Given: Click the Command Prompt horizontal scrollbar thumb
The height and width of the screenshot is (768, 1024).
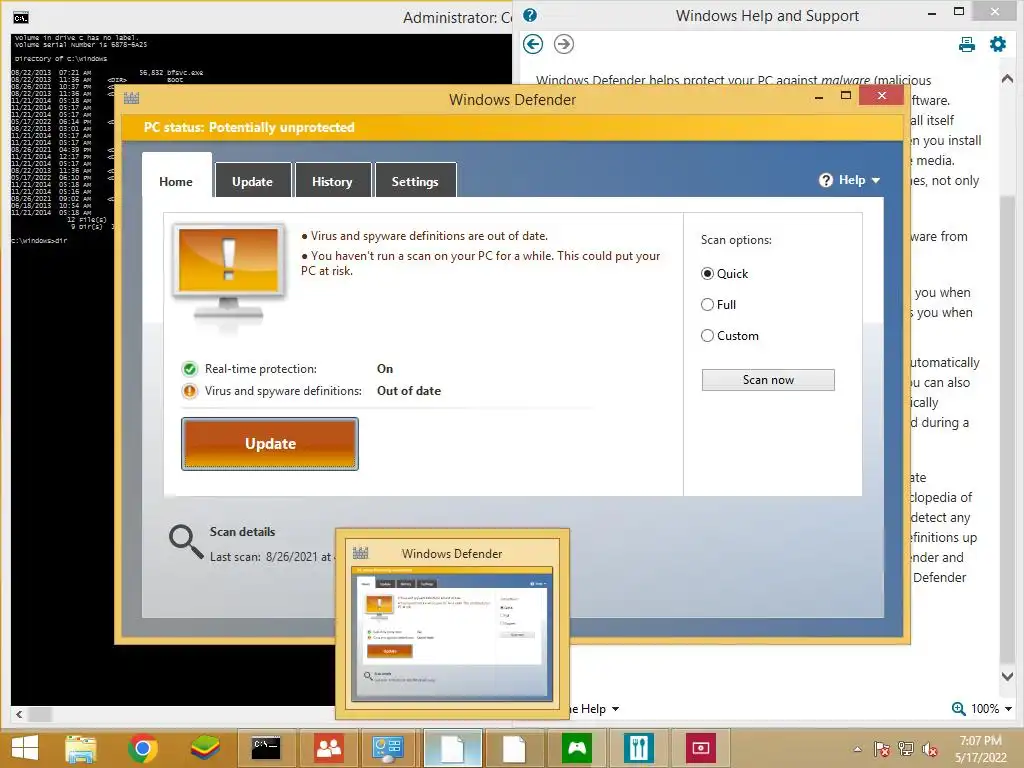Looking at the screenshot, I should [40, 714].
